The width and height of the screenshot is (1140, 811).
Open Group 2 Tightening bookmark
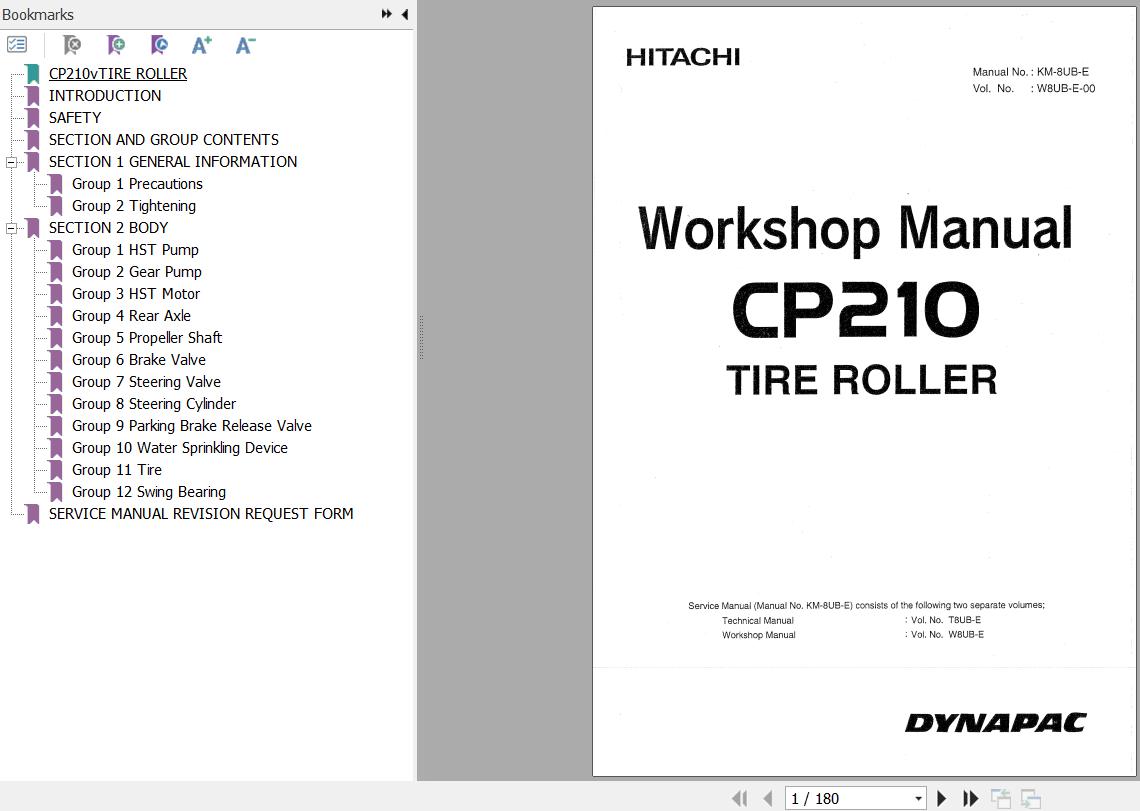click(134, 206)
